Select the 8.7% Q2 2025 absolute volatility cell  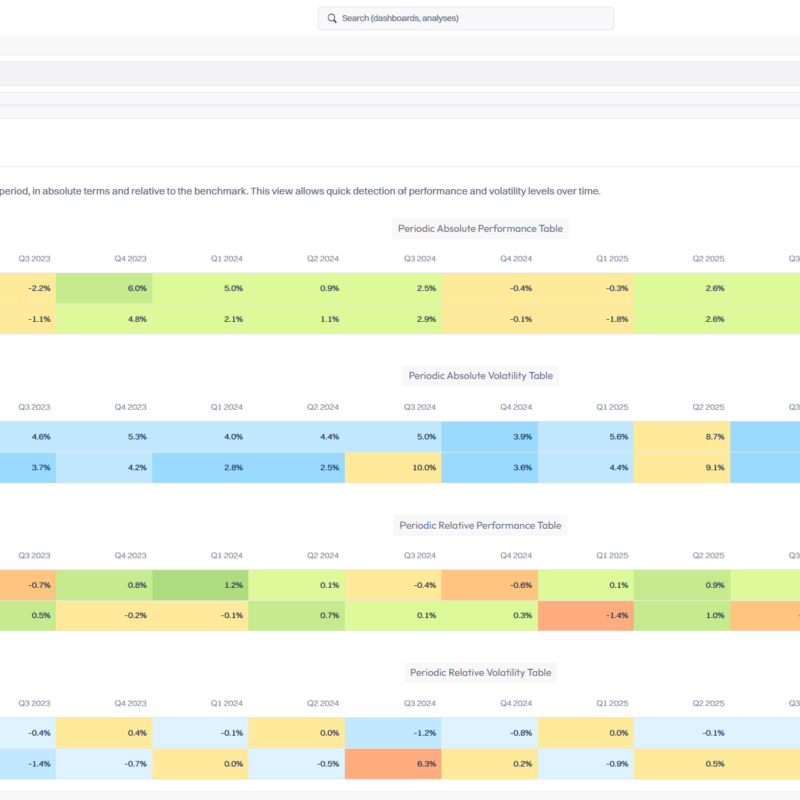click(682, 437)
